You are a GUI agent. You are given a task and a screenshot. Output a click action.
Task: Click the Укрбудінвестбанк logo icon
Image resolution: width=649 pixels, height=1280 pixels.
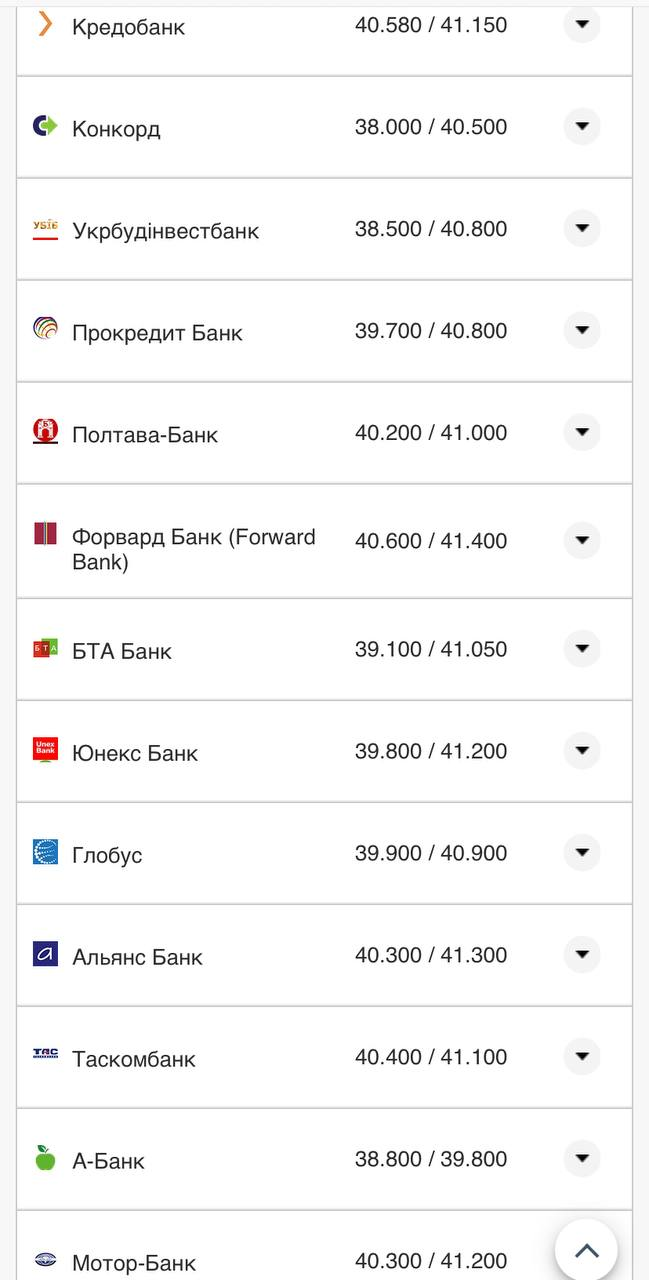(x=45, y=229)
